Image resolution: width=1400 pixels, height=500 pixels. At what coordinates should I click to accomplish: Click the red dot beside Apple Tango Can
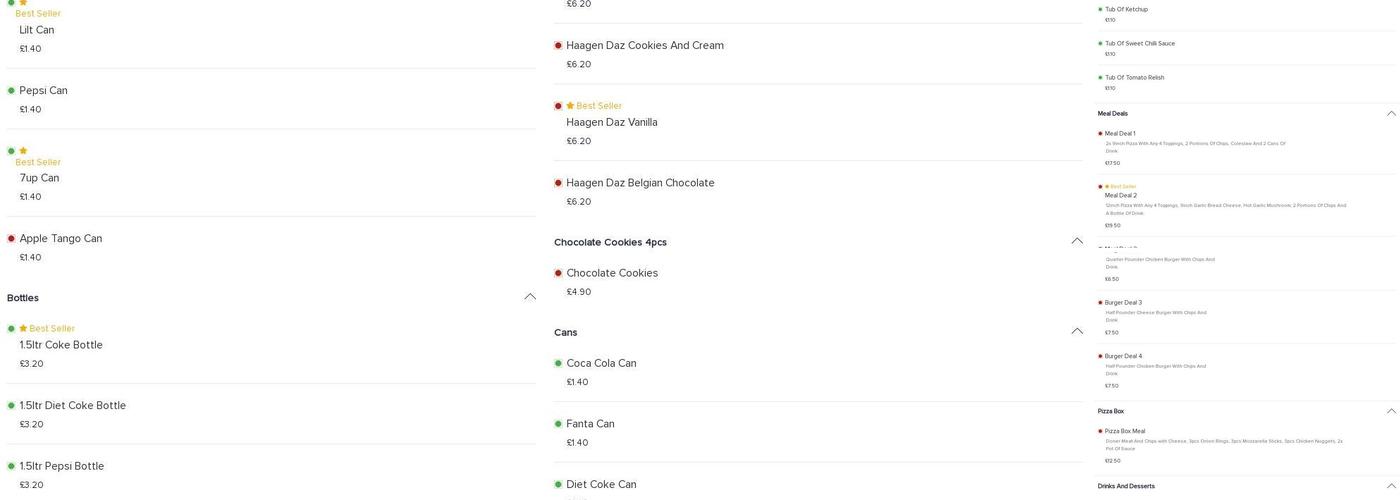(x=12, y=239)
